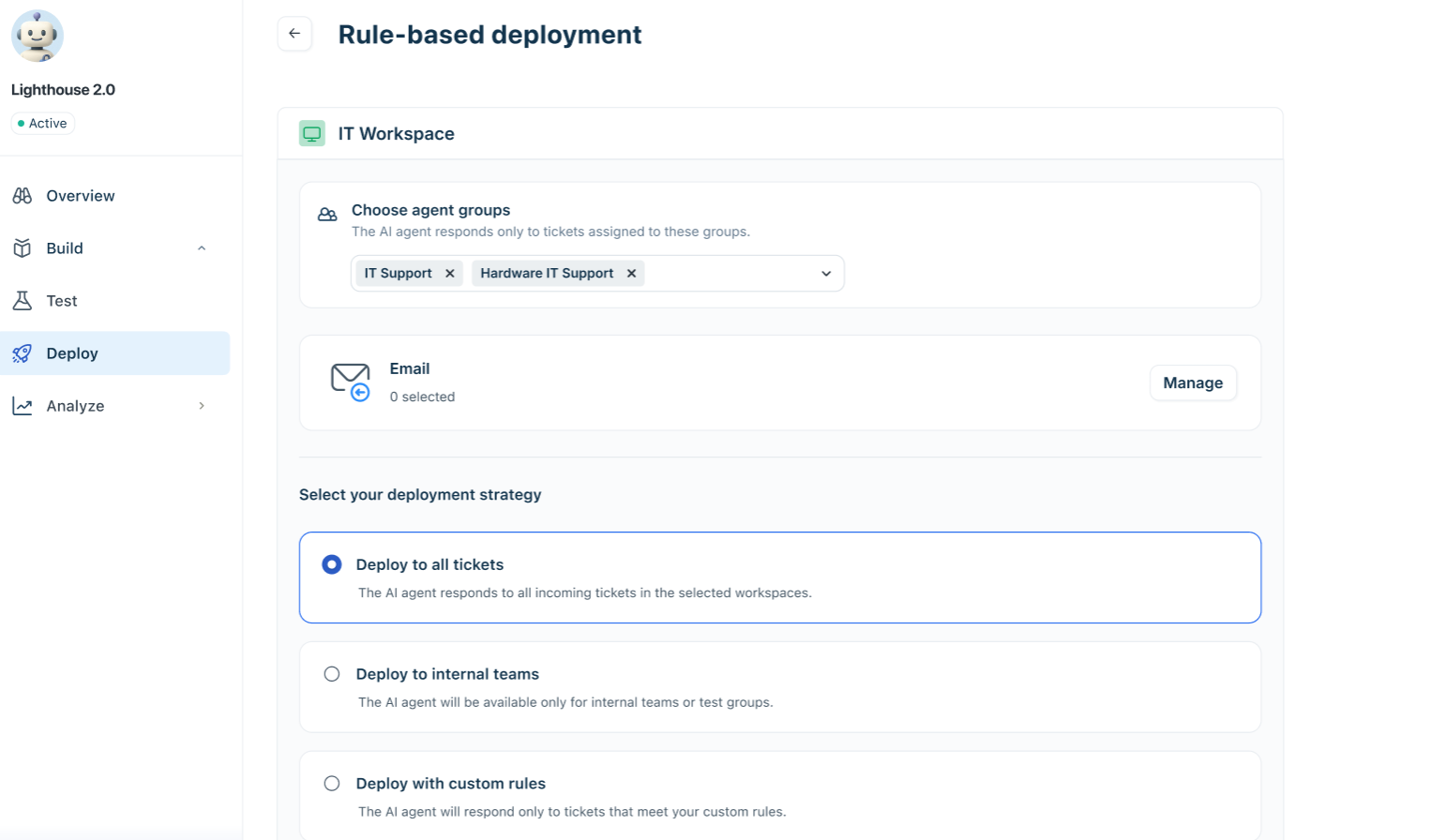Click the internal teams or test groups description
This screenshot has width=1446, height=840.
click(565, 702)
